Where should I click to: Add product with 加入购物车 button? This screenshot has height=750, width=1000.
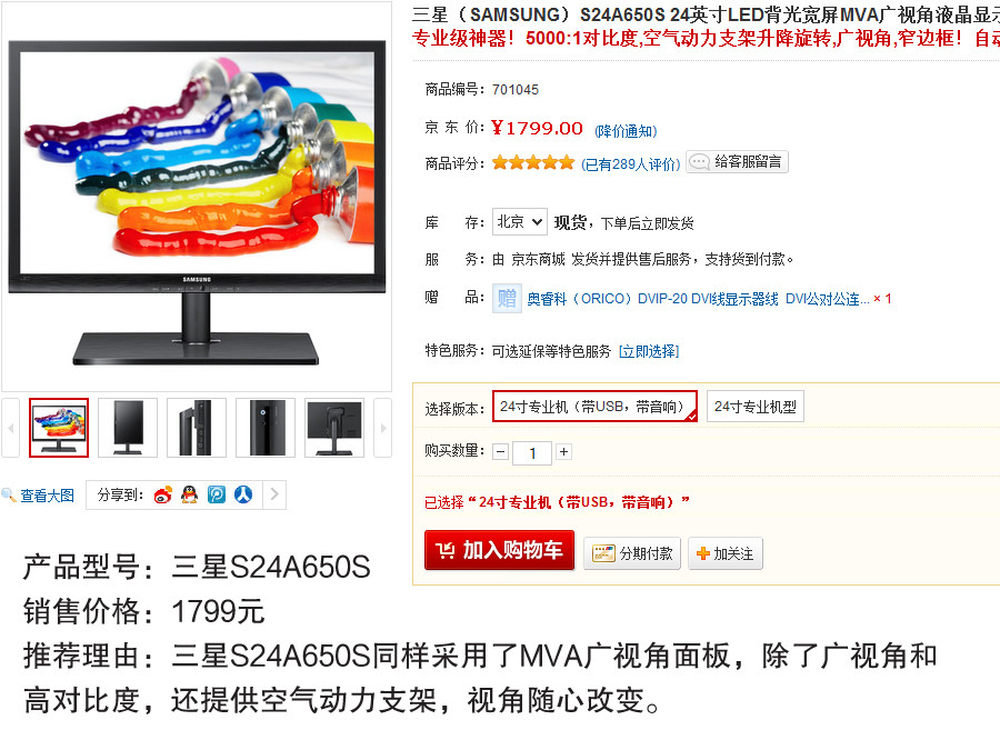pos(499,550)
